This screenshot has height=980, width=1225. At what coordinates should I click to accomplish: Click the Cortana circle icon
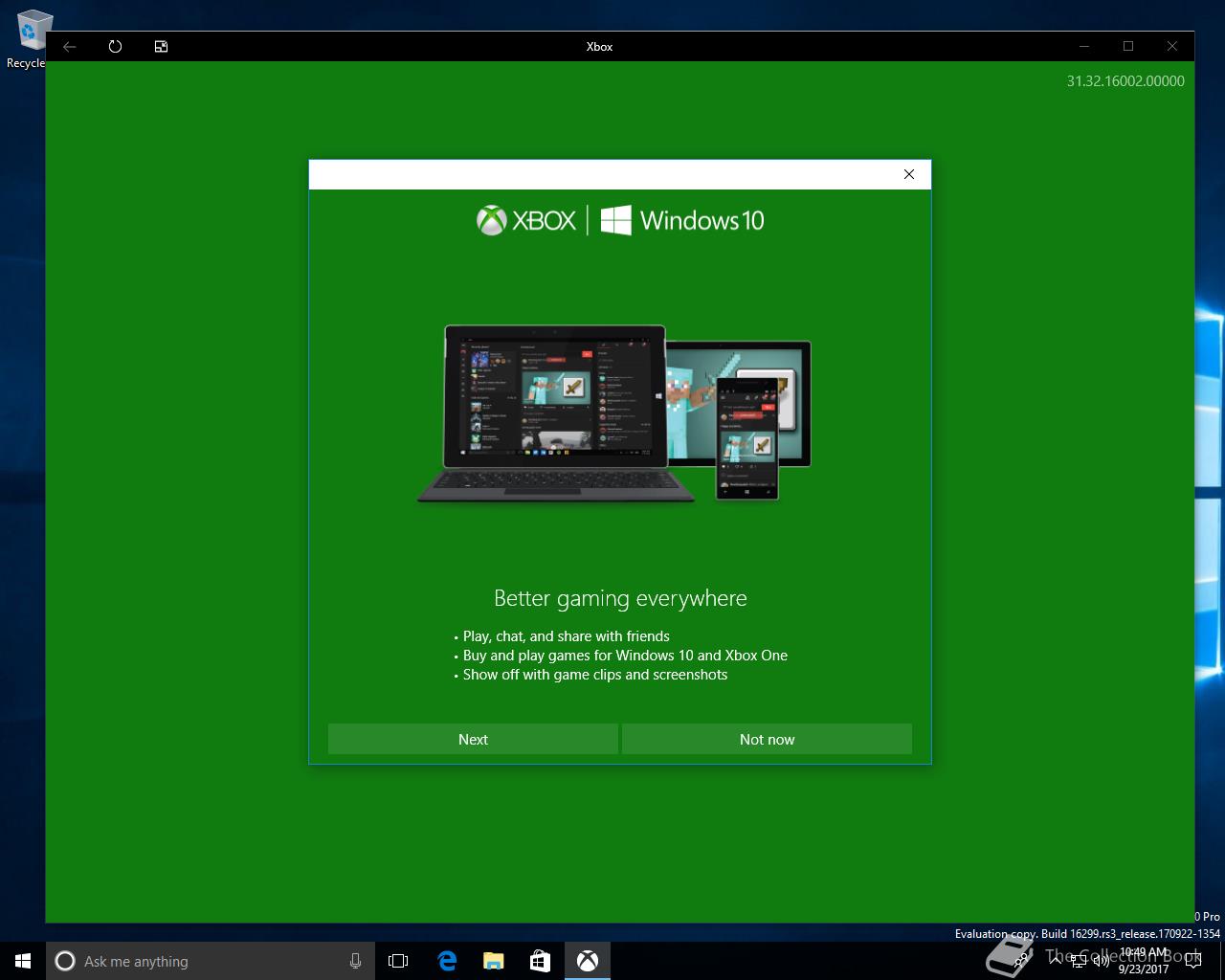click(x=65, y=961)
